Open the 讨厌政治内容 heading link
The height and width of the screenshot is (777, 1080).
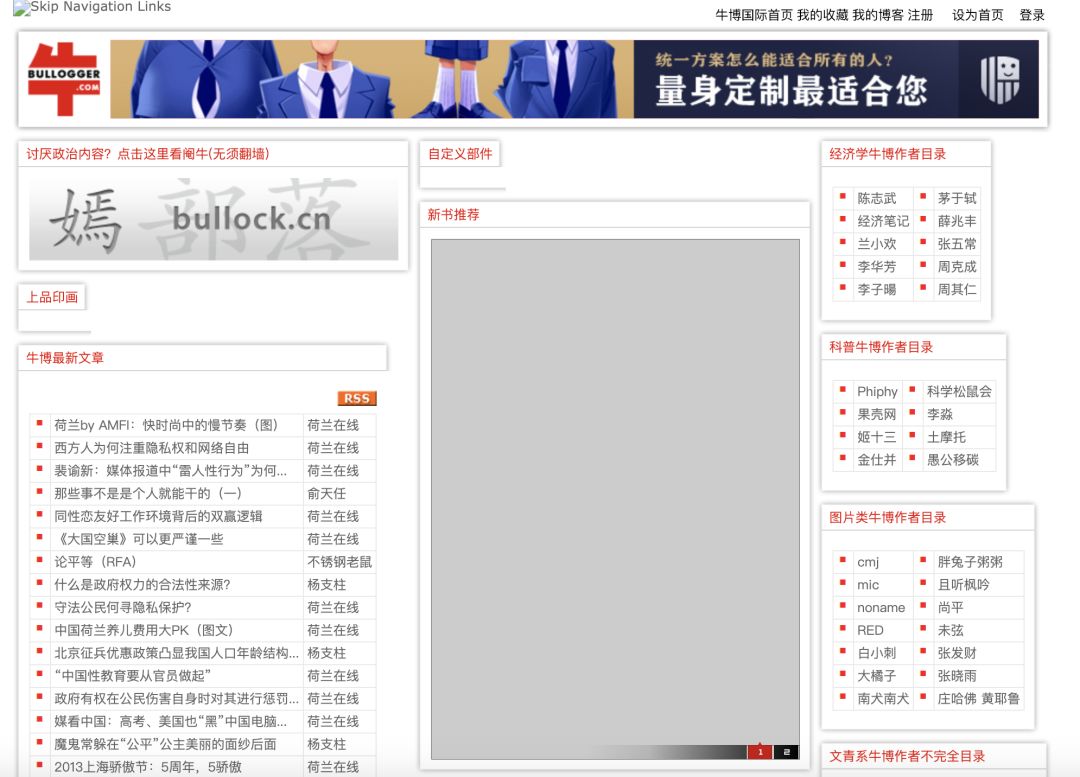pyautogui.click(x=147, y=154)
